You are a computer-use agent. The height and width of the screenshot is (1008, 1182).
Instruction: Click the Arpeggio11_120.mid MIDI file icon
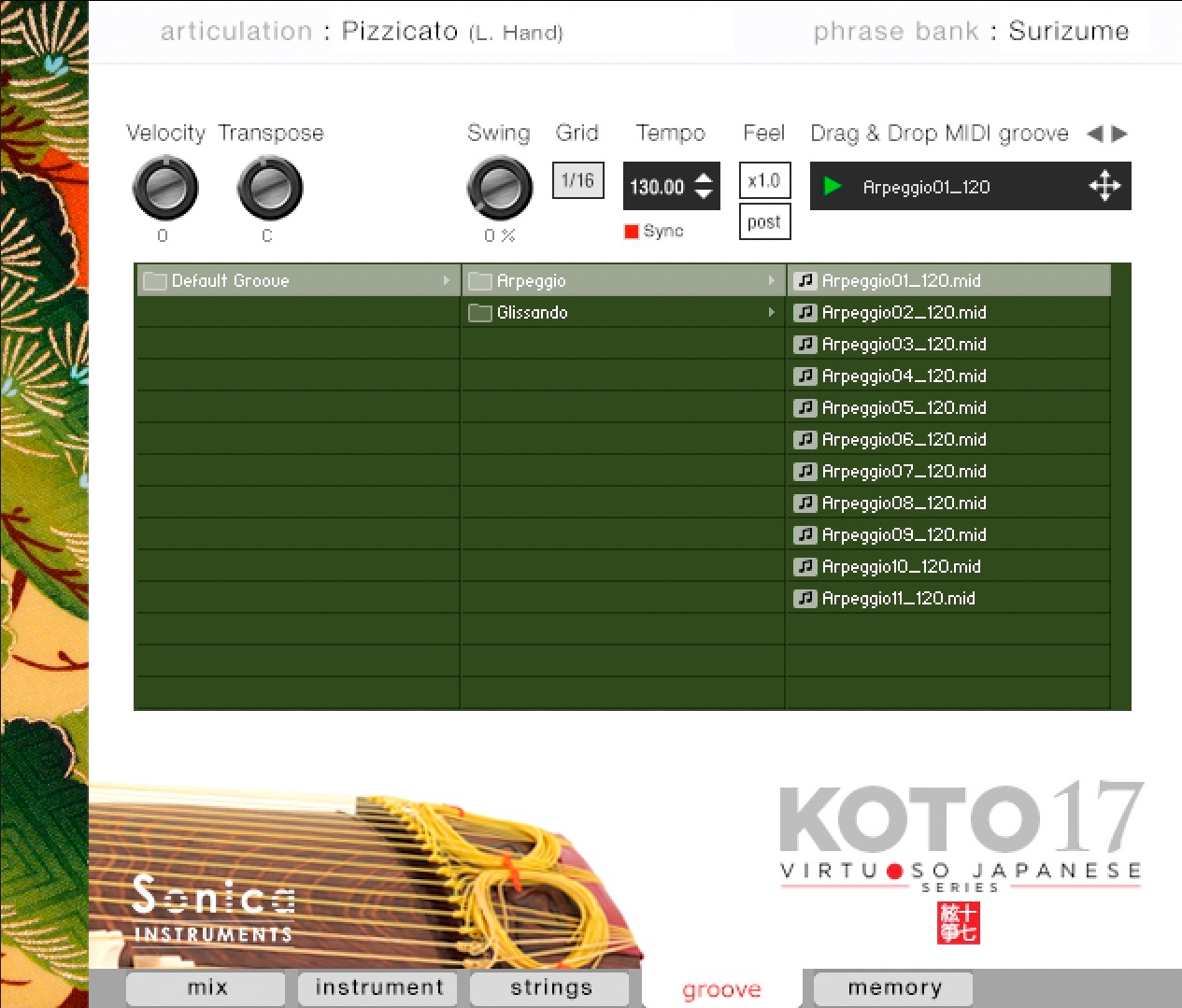click(x=805, y=598)
